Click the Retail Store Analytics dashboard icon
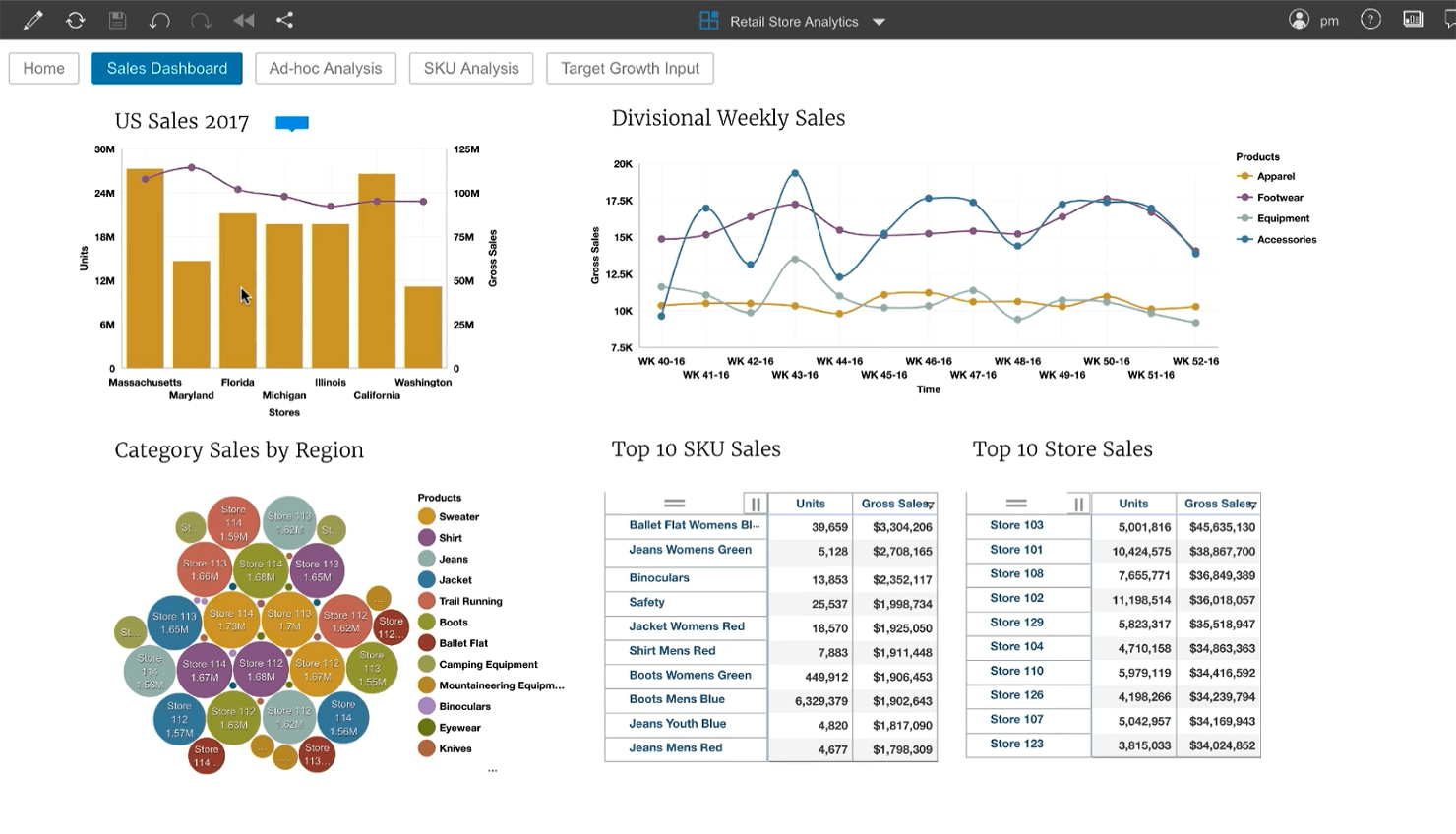 [x=708, y=21]
